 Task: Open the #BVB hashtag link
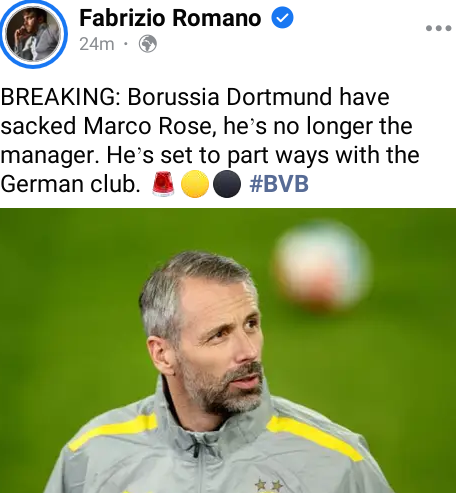pos(279,184)
